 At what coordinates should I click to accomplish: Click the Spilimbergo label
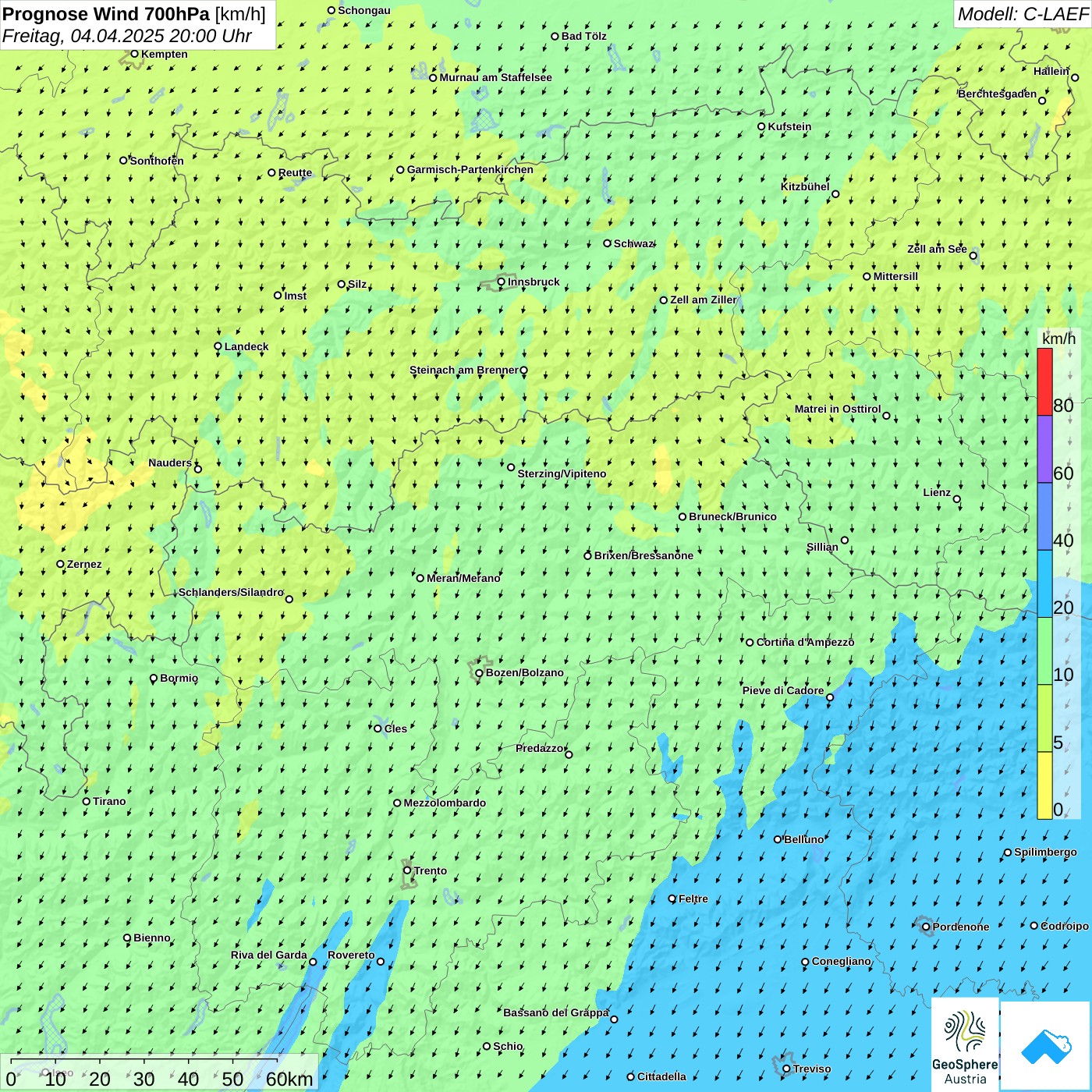[x=1045, y=852]
